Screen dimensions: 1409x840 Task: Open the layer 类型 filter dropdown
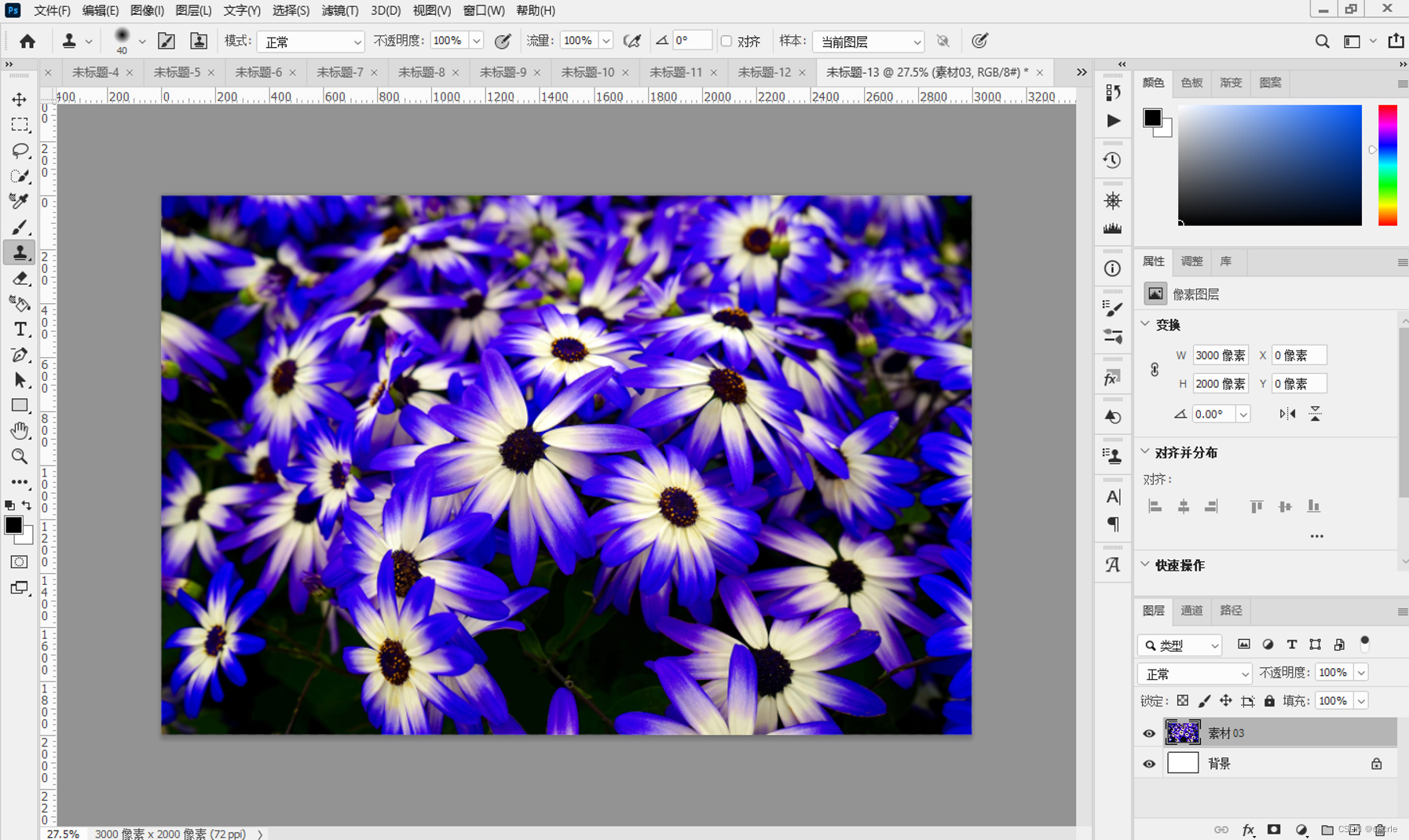(1180, 645)
